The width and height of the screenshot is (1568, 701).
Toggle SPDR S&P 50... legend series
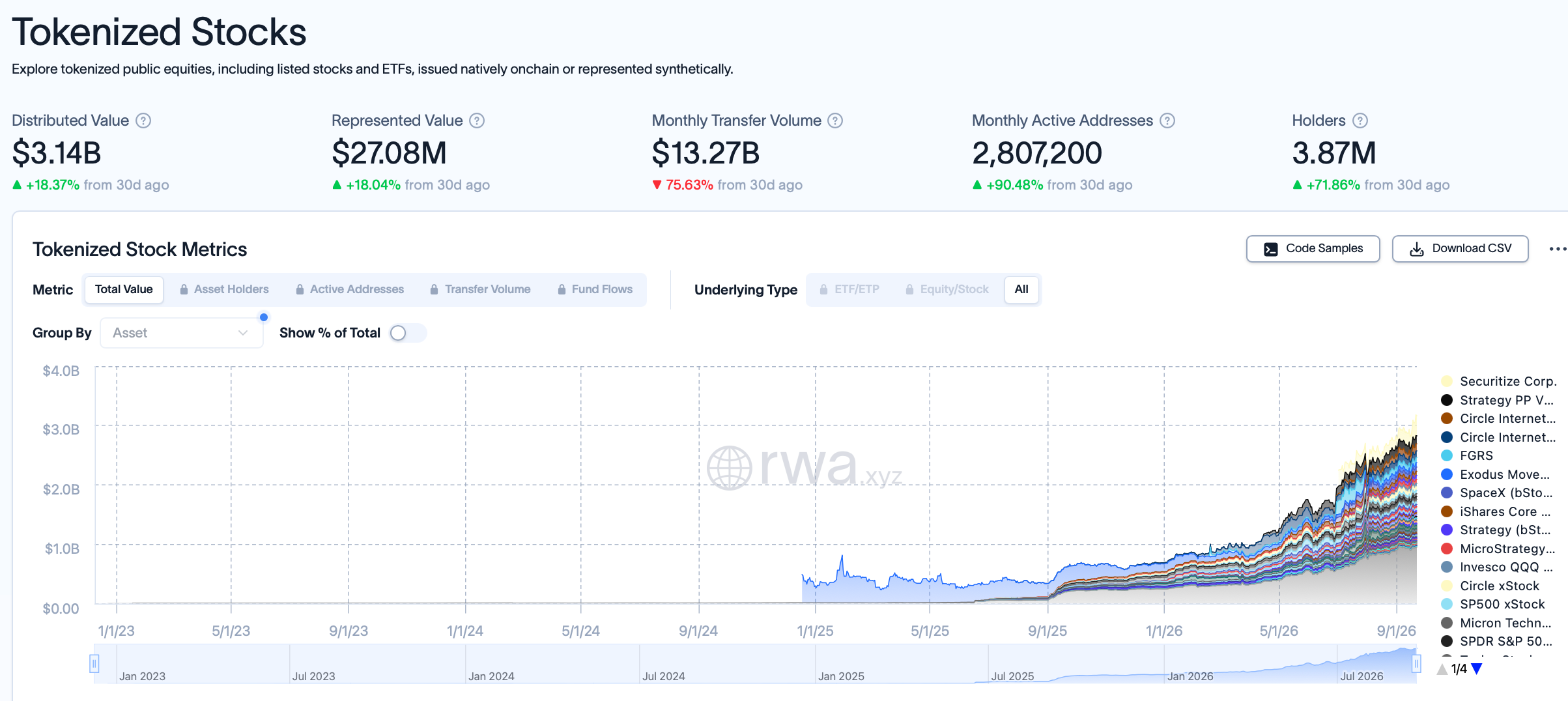(1496, 641)
